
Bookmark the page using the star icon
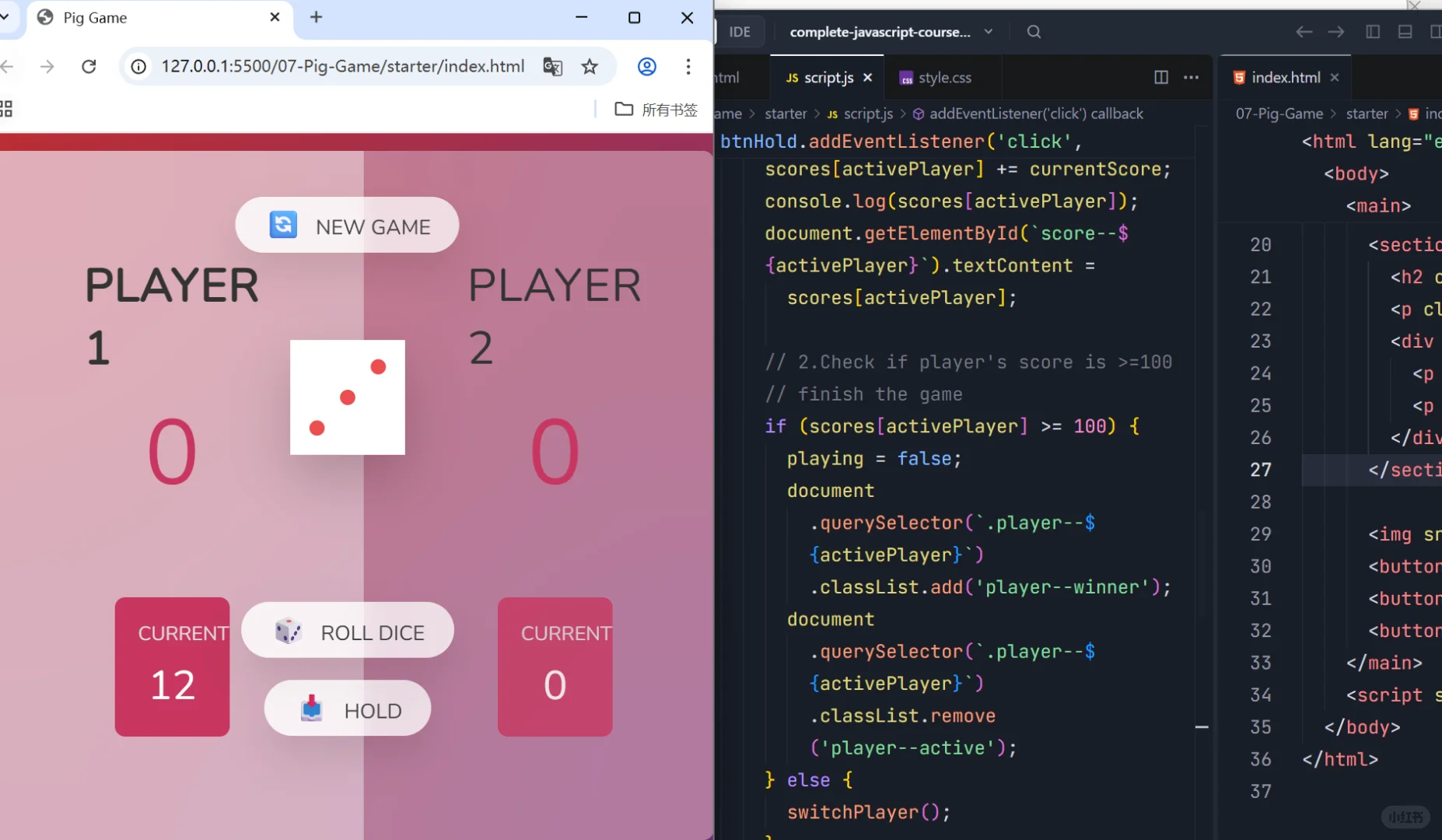[x=590, y=66]
